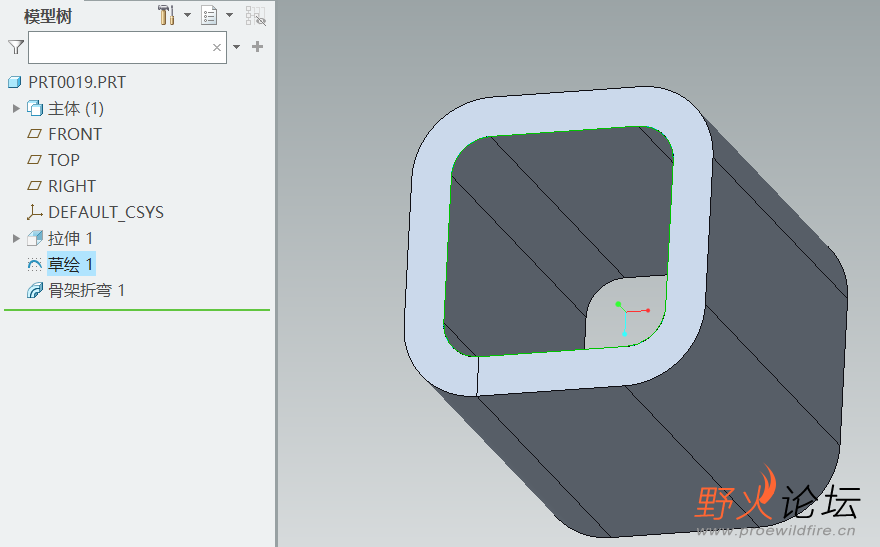Select the FRONT datum plane

point(74,134)
